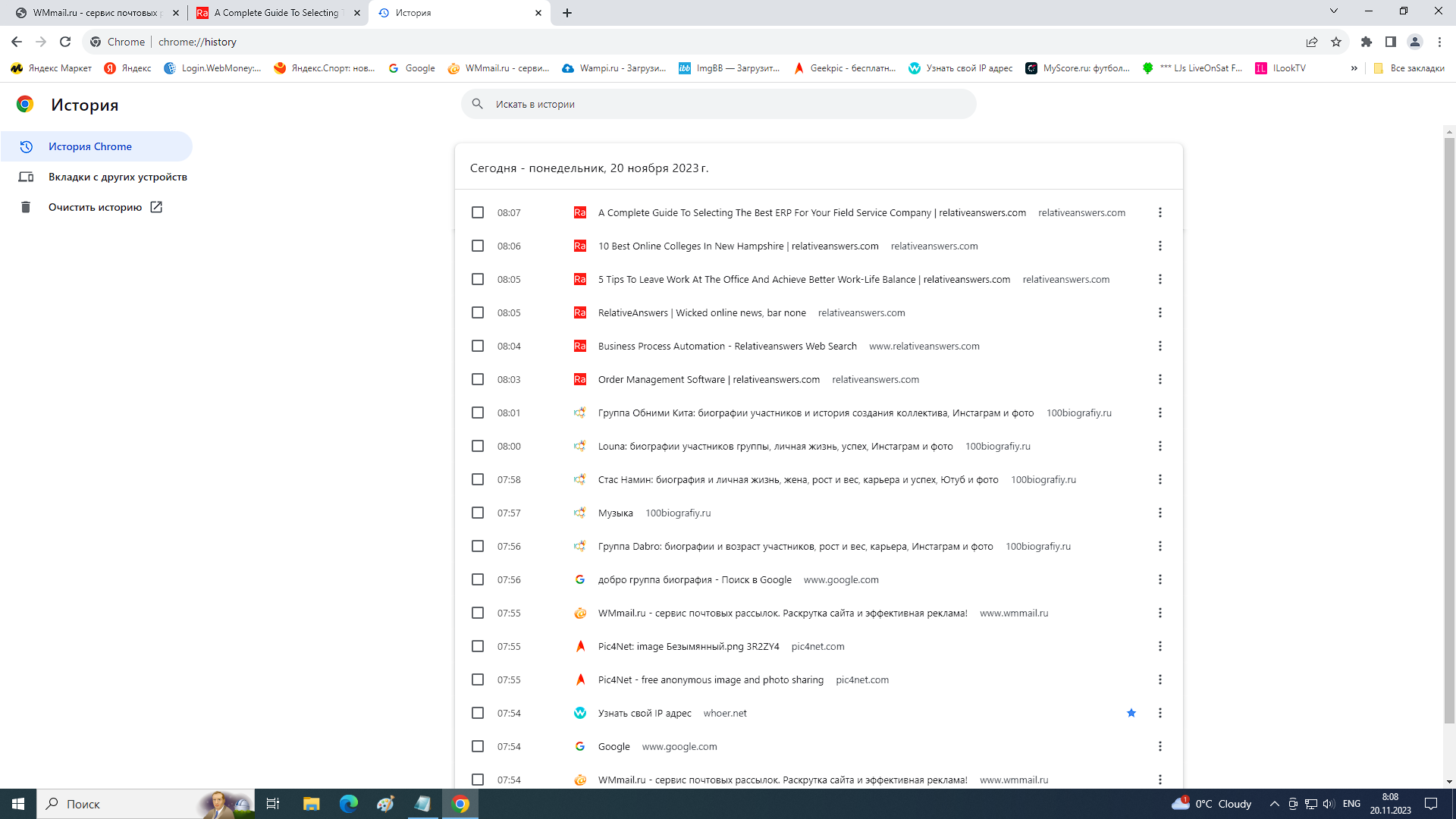Click the Искать в истории search field
This screenshot has height=819, width=1456.
point(719,104)
